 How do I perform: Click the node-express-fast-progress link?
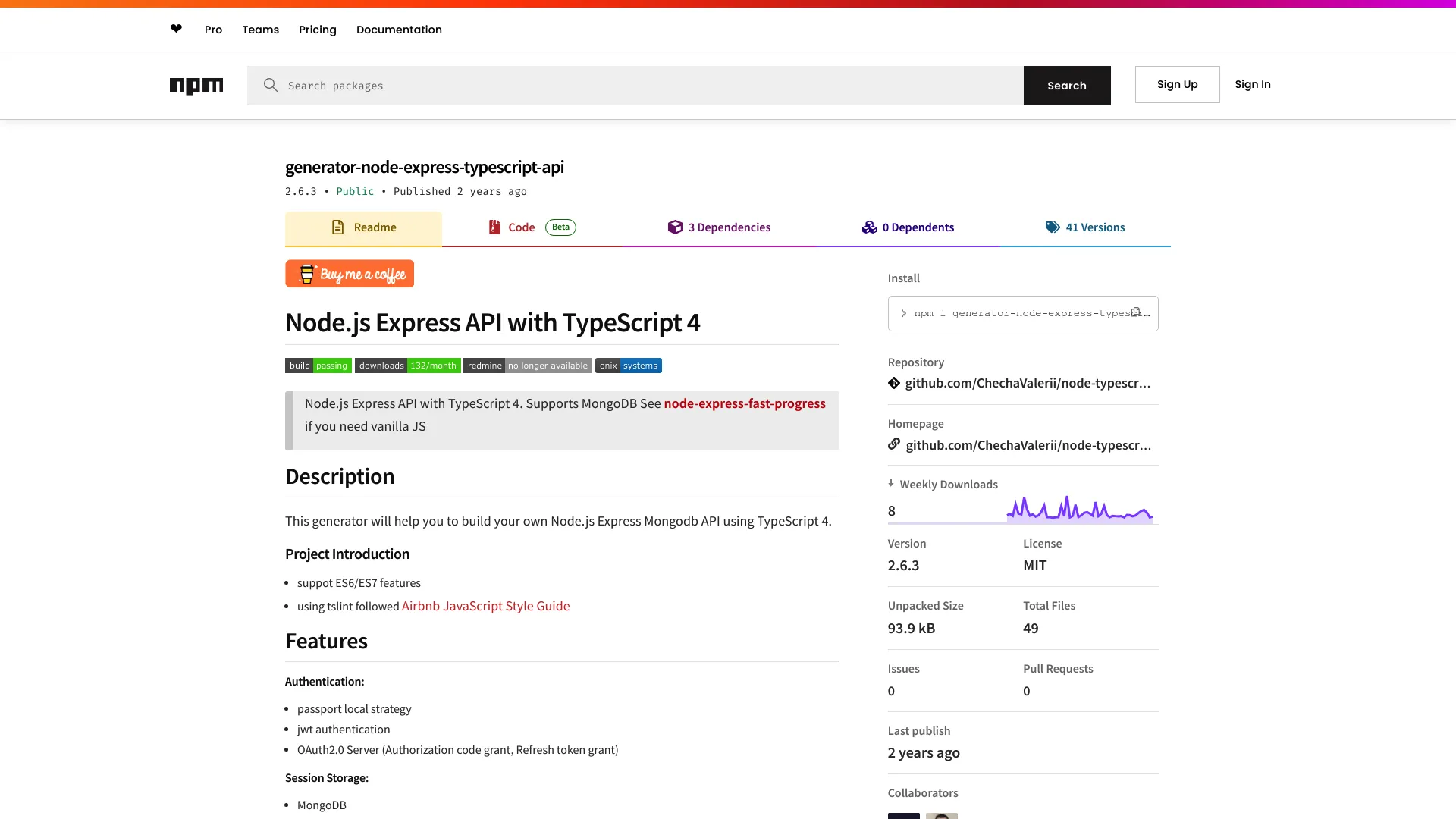[x=744, y=402]
